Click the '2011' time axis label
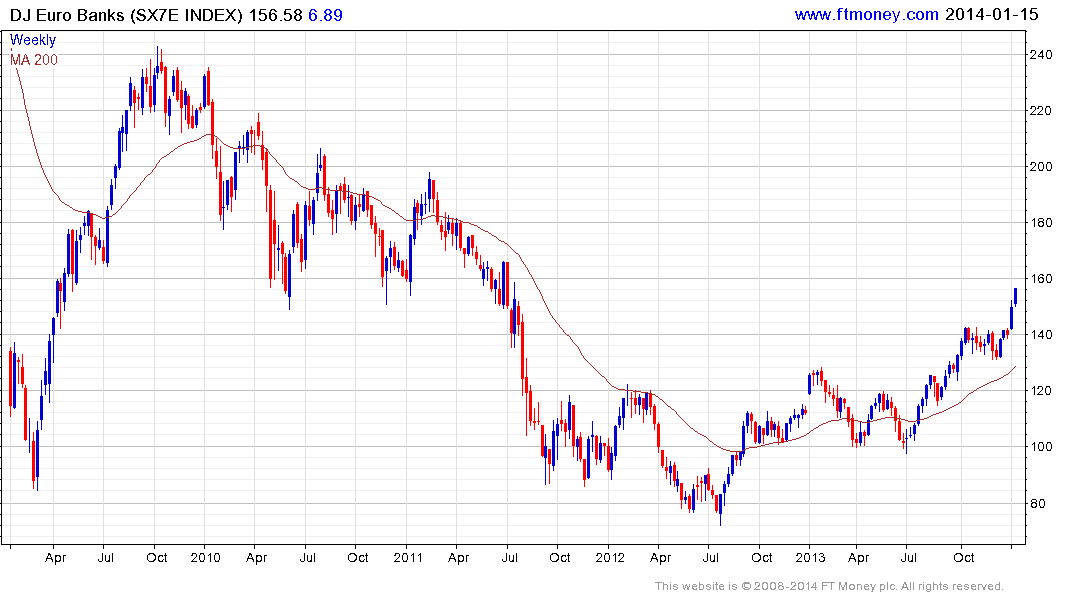The height and width of the screenshot is (600, 1075). click(408, 557)
